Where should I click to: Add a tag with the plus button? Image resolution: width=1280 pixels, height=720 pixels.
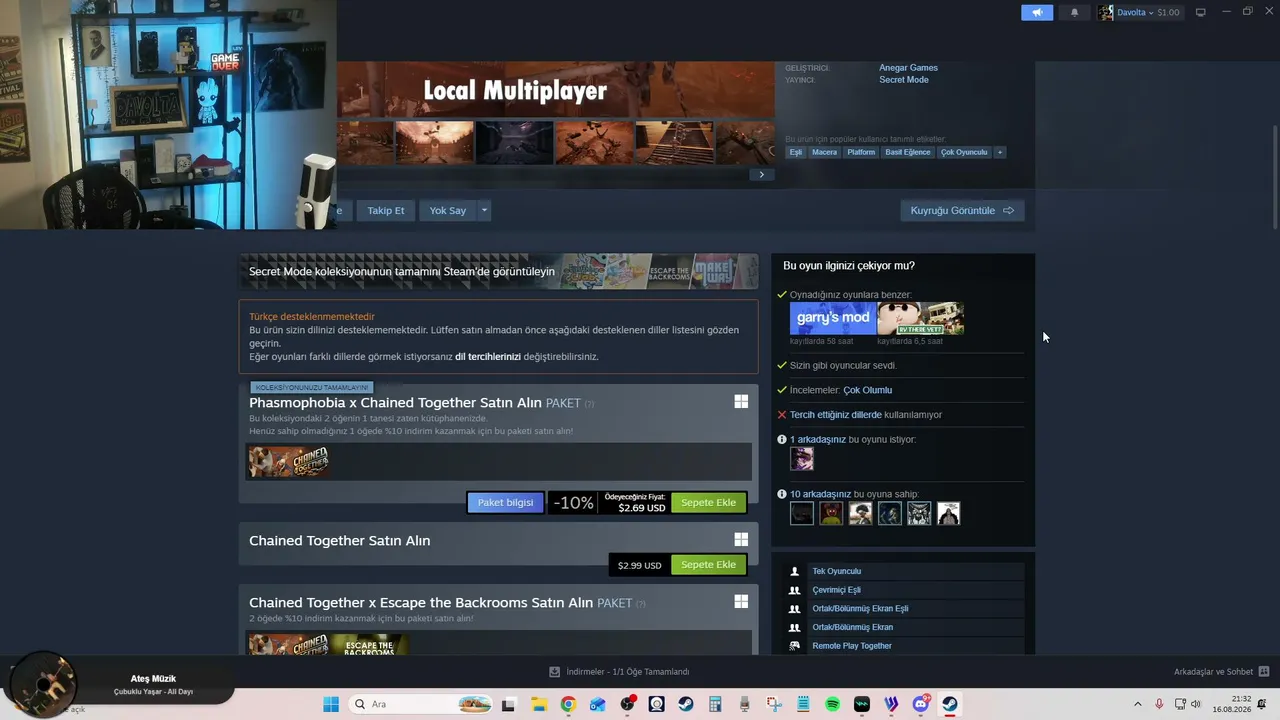[1000, 152]
